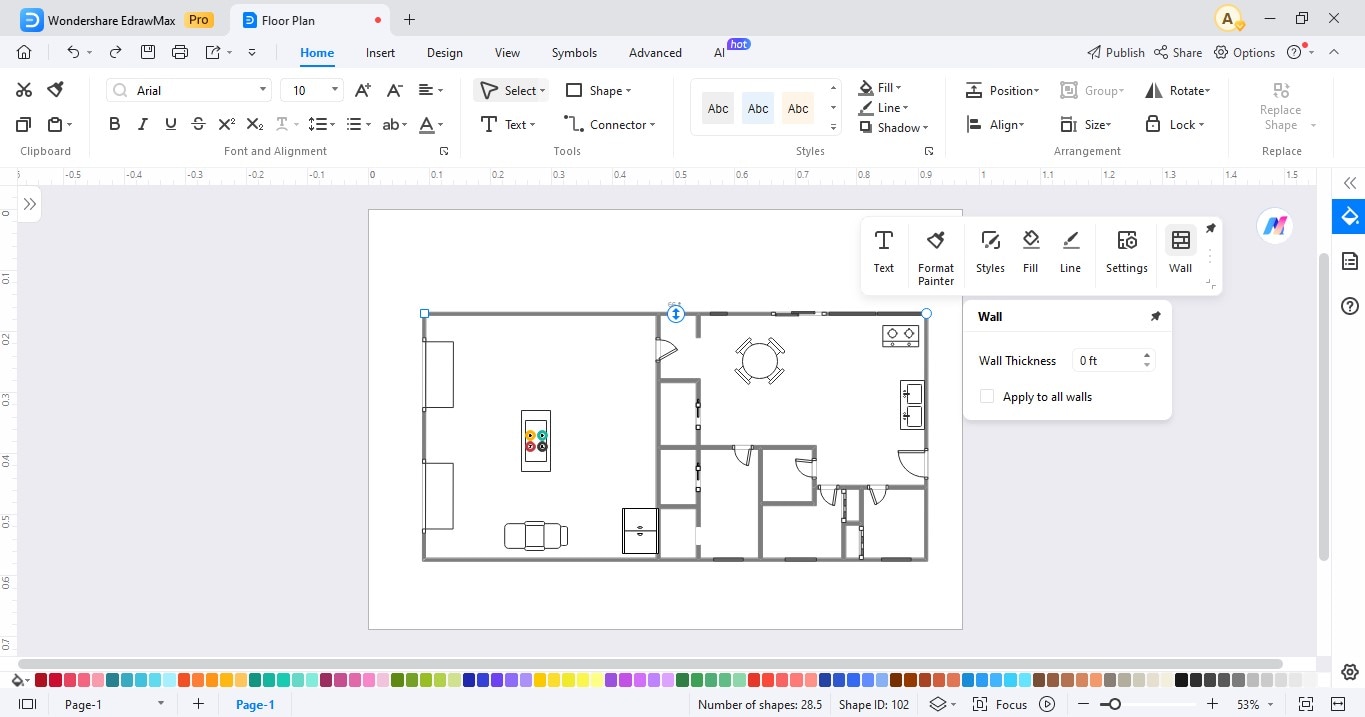Toggle Focus mode in status bar
Viewport: 1365px width, 717px height.
[x=1000, y=704]
